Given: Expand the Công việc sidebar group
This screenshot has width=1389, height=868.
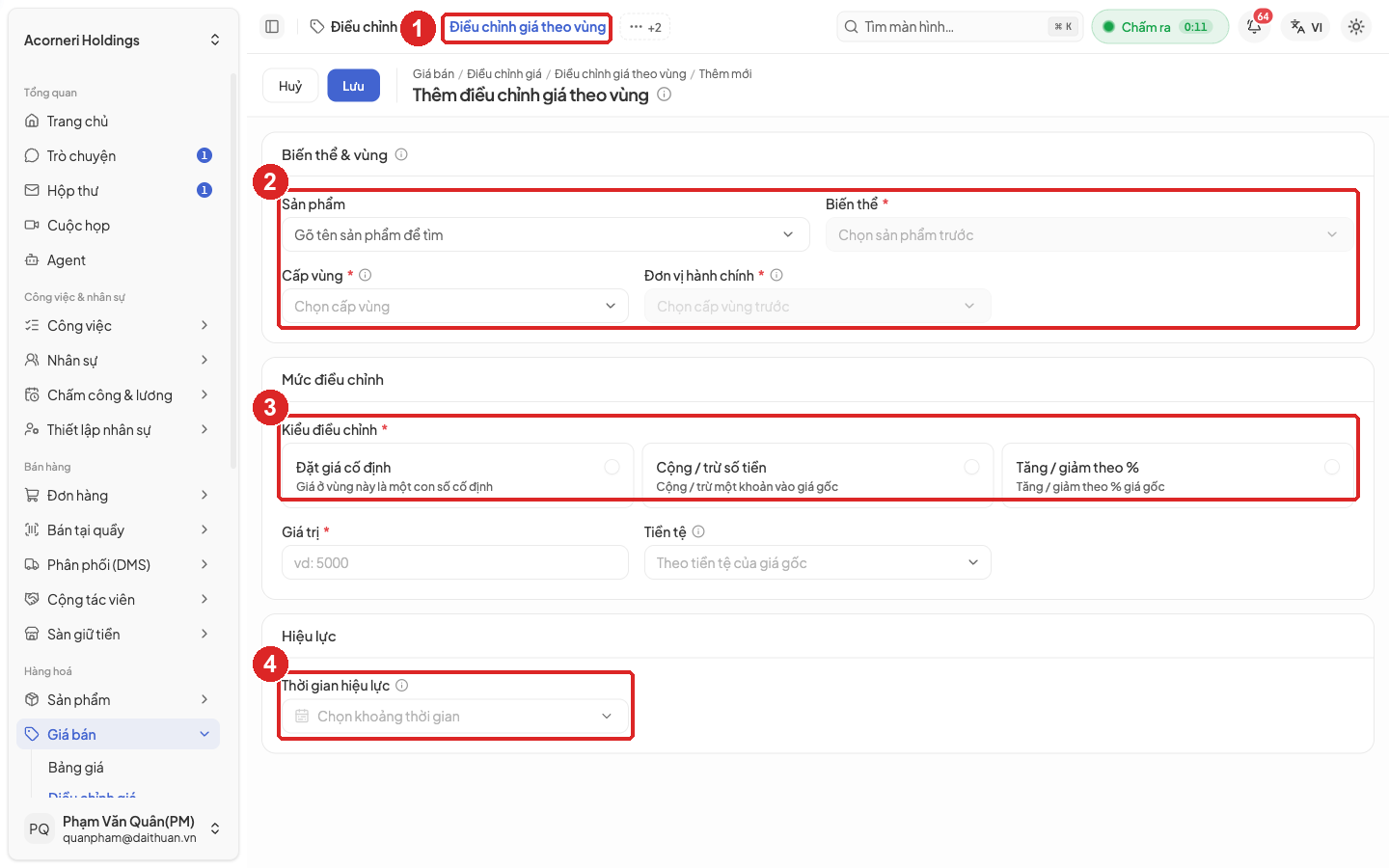Looking at the screenshot, I should (118, 326).
